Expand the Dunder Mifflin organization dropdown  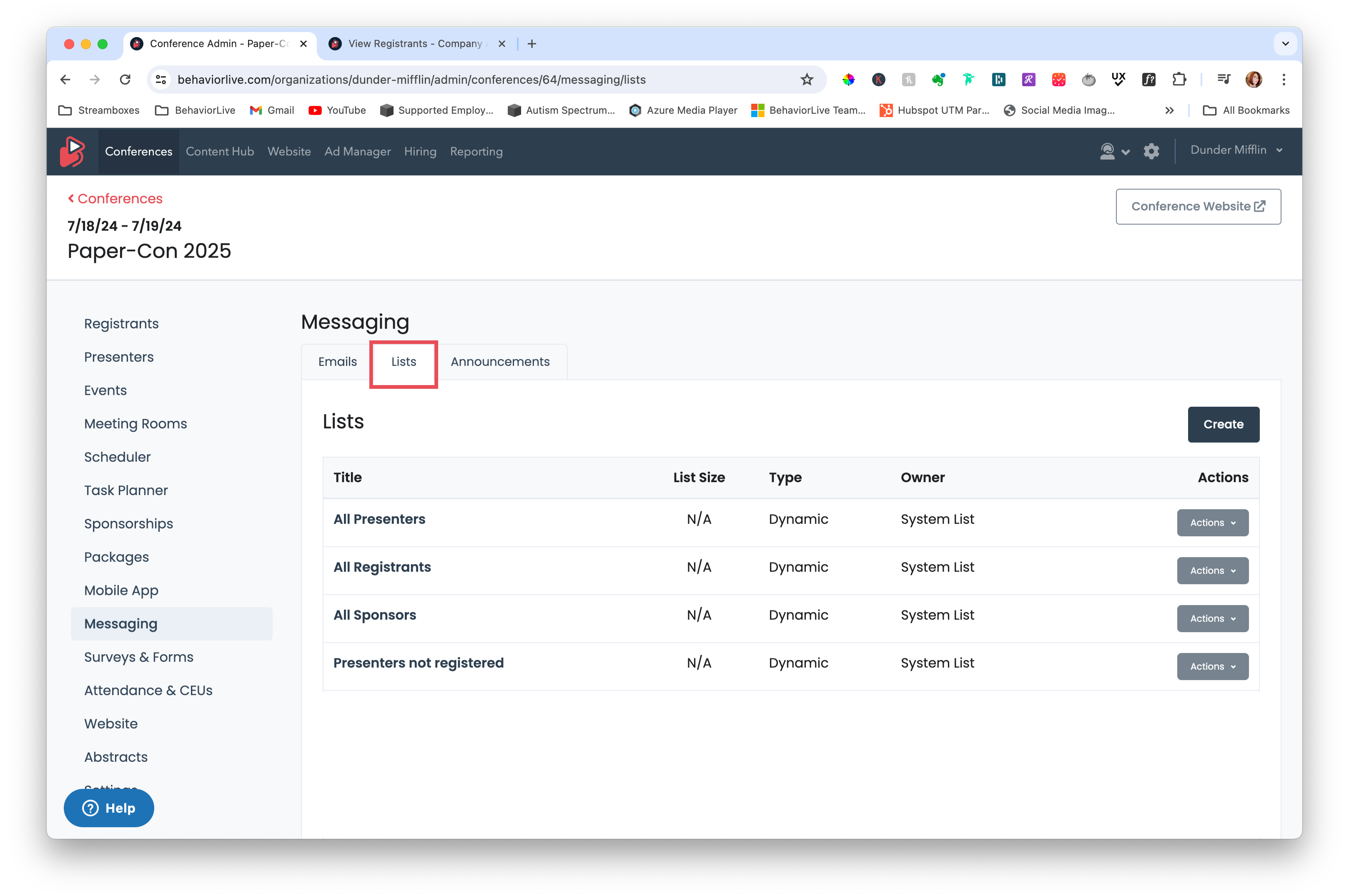pyautogui.click(x=1236, y=150)
